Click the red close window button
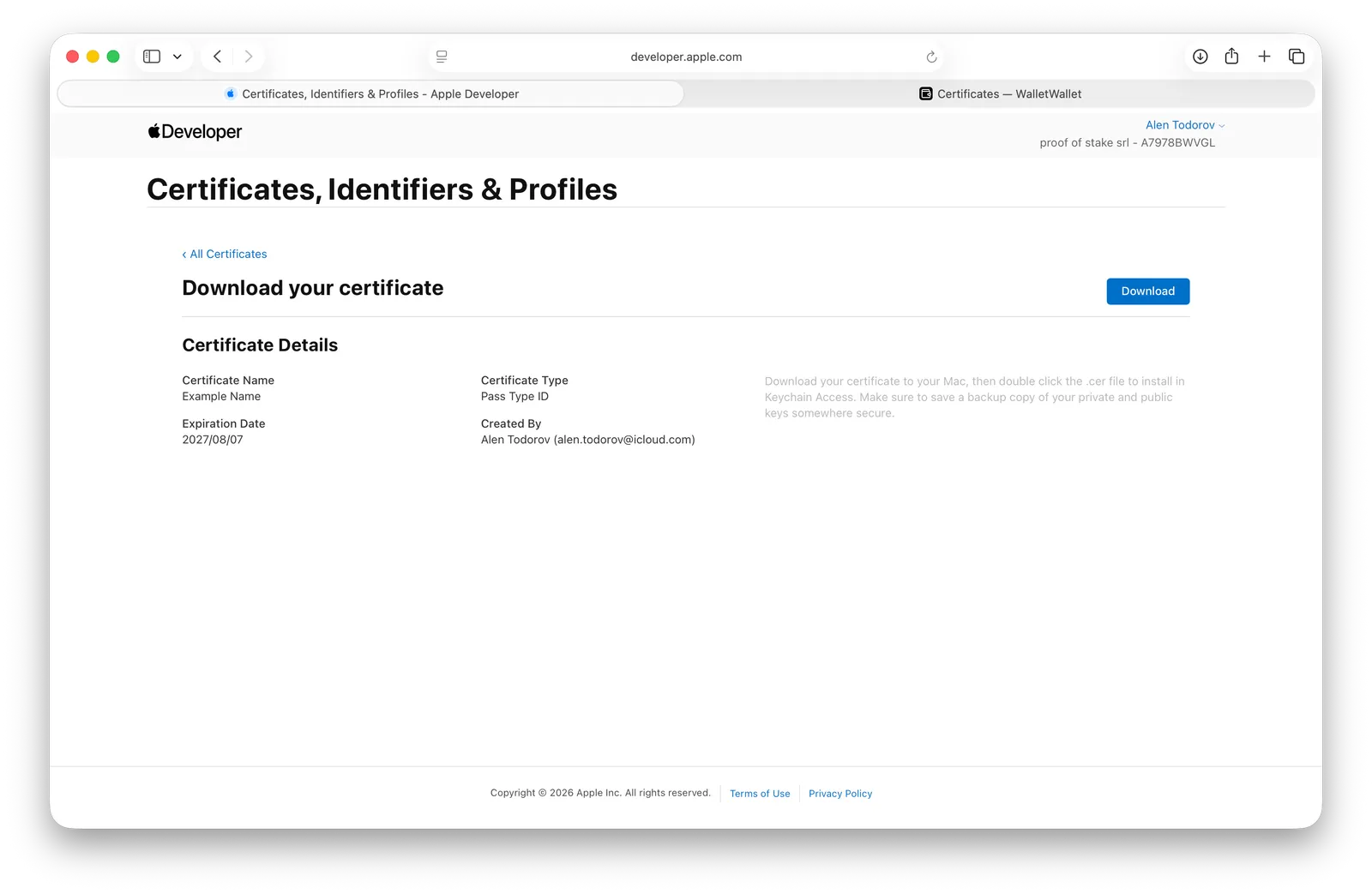 tap(73, 57)
